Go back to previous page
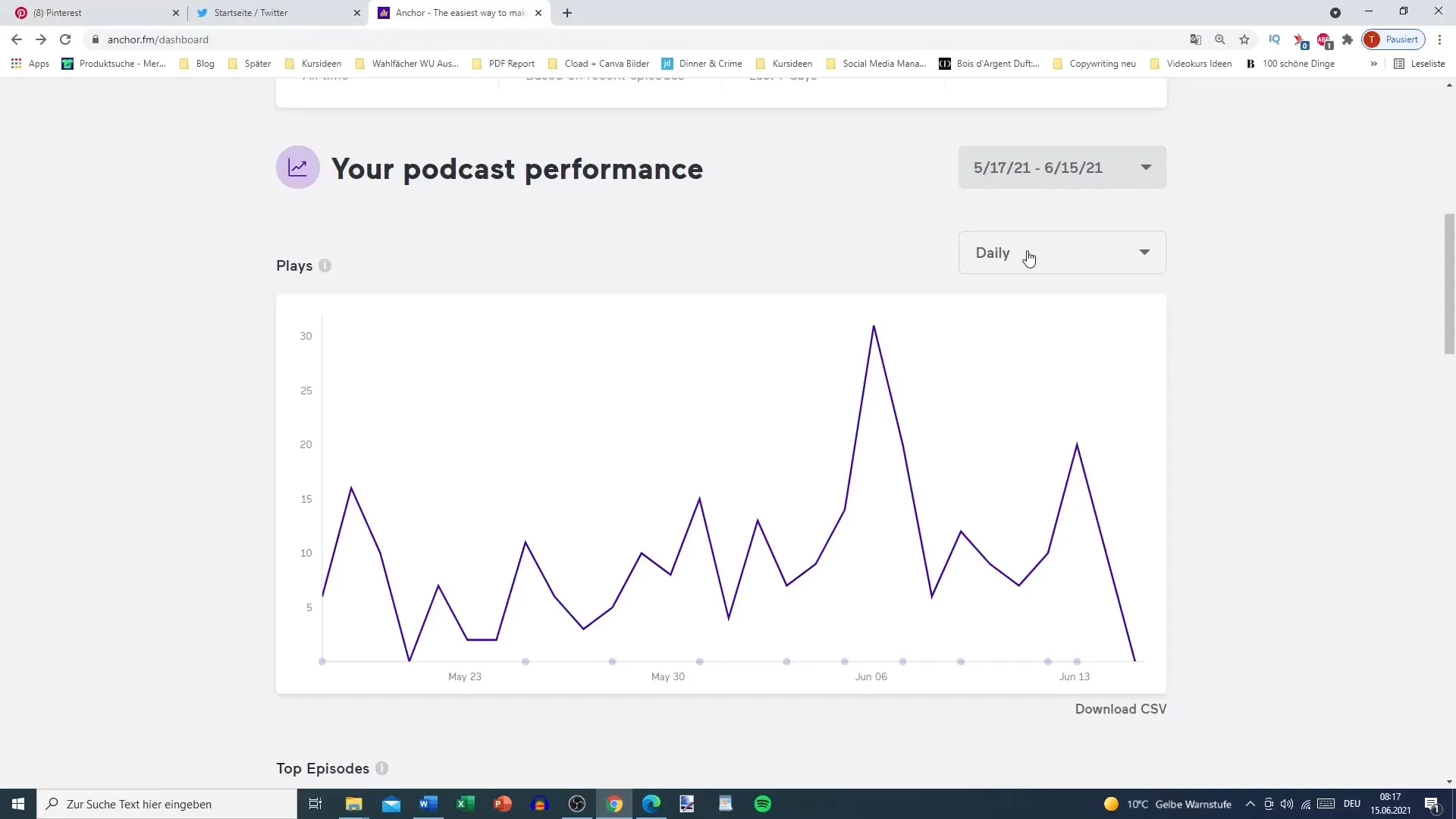This screenshot has width=1456, height=819. pyautogui.click(x=17, y=39)
